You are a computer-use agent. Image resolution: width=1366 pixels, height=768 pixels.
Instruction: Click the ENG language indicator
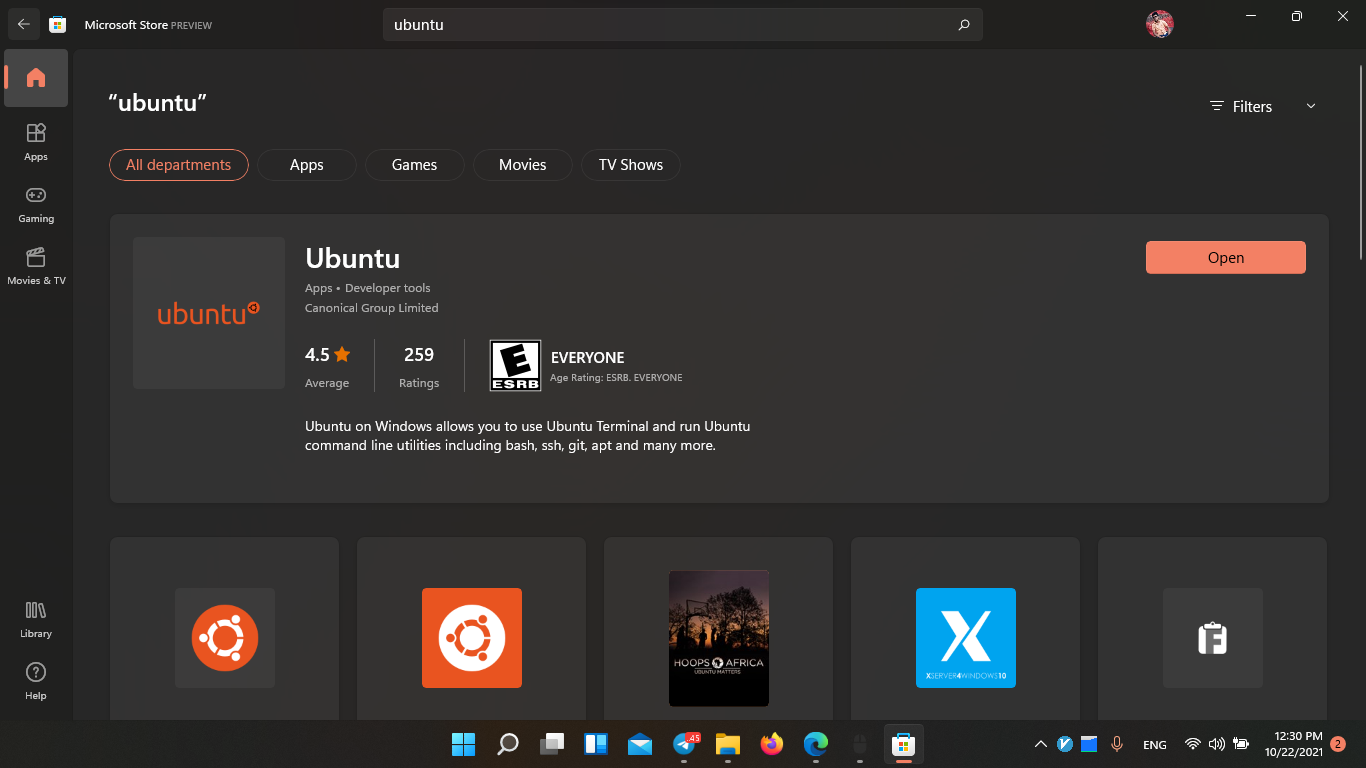click(x=1155, y=745)
